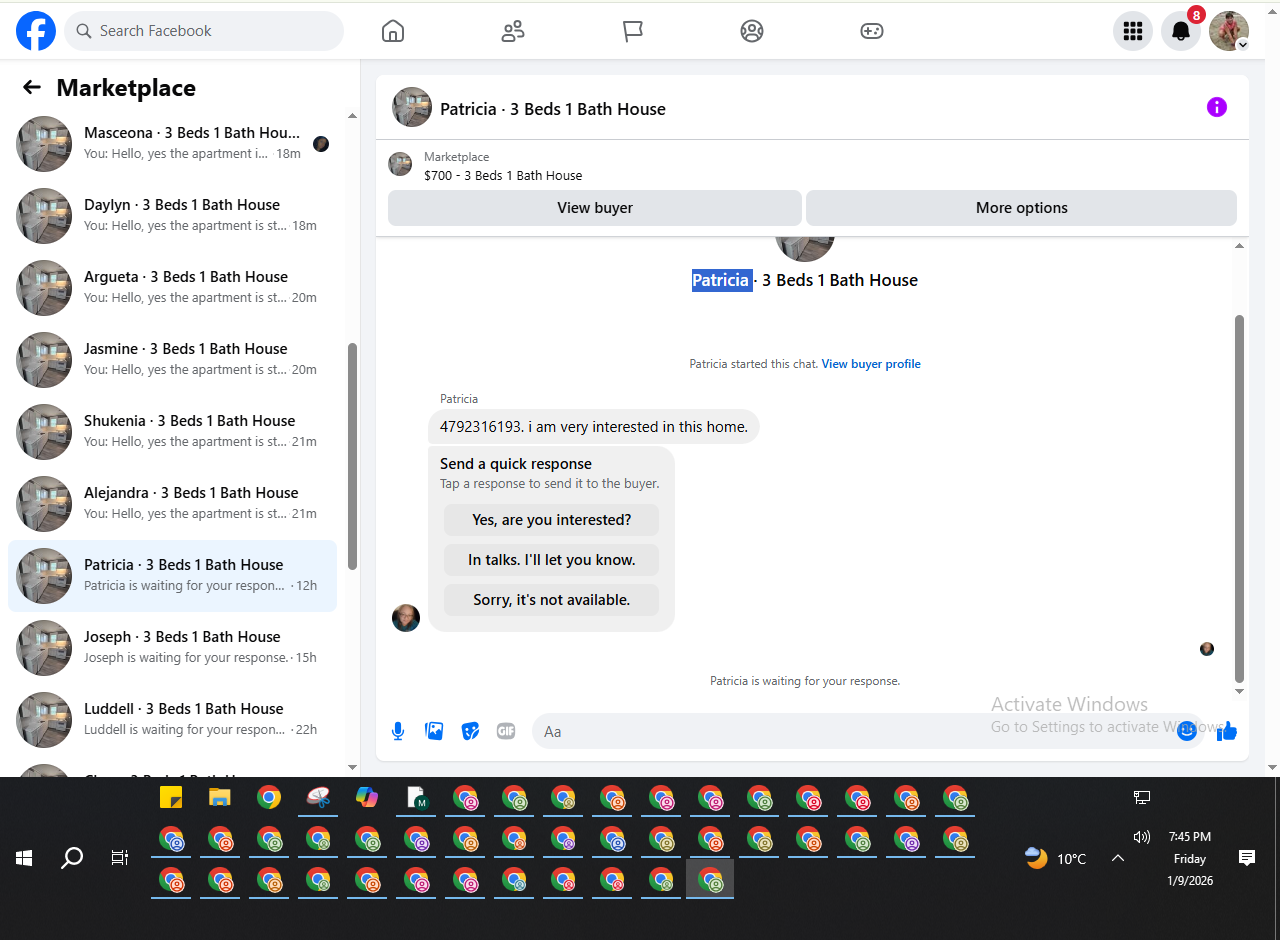The height and width of the screenshot is (940, 1280).
Task: Open Argueta's conversation
Action: 172,288
